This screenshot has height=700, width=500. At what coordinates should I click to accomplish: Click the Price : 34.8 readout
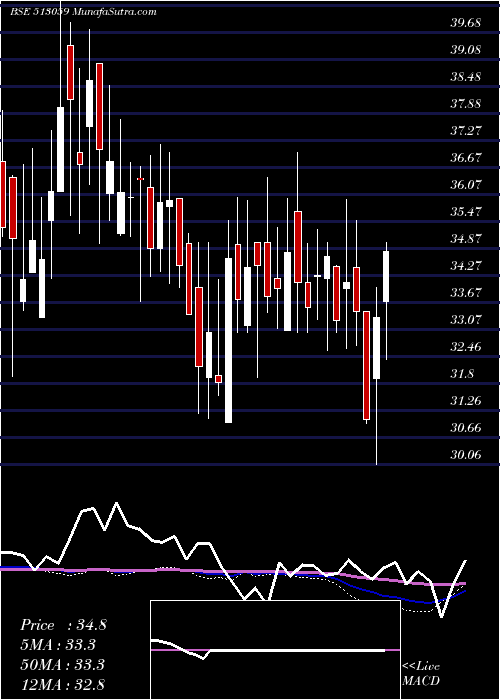point(63,625)
